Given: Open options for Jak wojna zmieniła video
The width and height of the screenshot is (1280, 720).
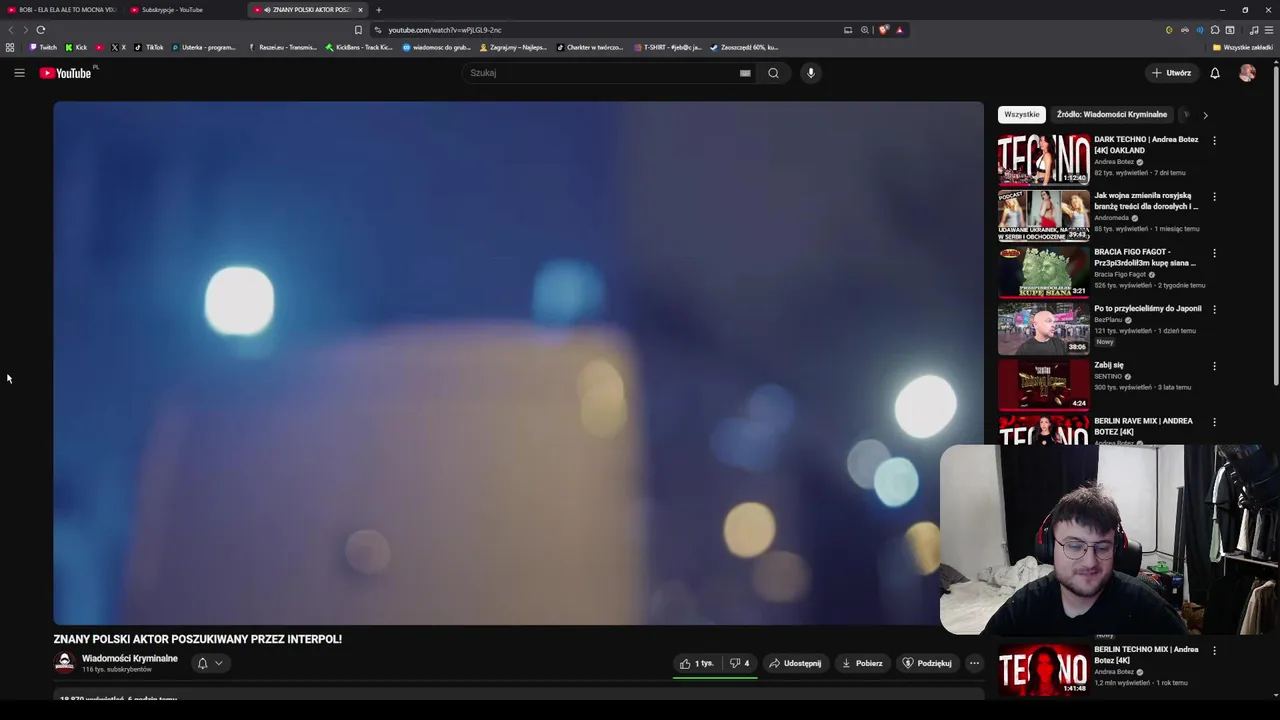Looking at the screenshot, I should [x=1214, y=197].
